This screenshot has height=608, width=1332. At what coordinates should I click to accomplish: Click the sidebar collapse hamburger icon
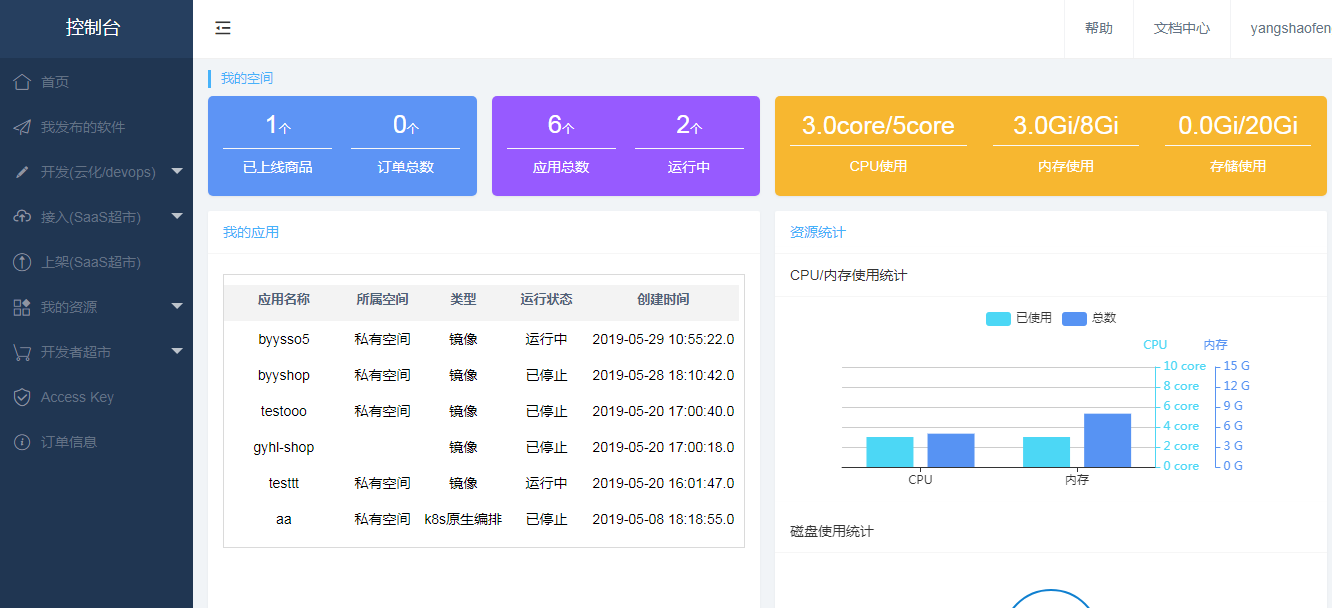click(x=223, y=28)
